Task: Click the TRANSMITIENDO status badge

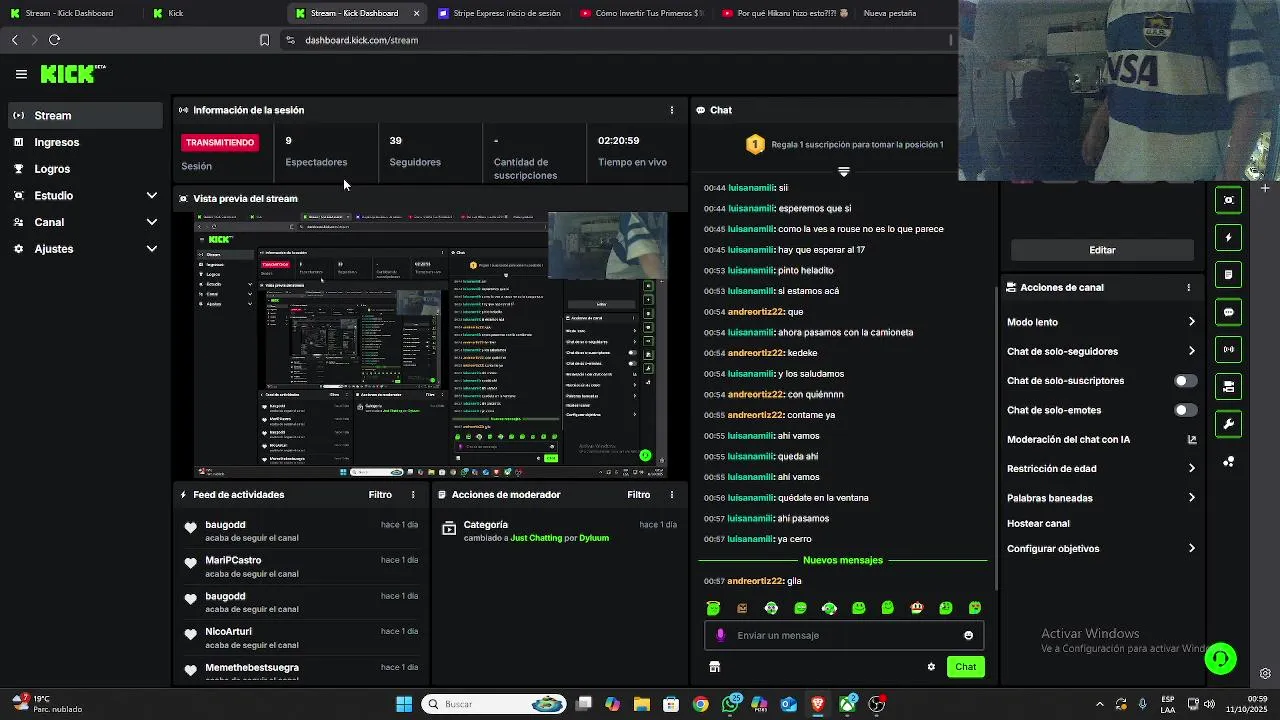Action: coord(220,143)
